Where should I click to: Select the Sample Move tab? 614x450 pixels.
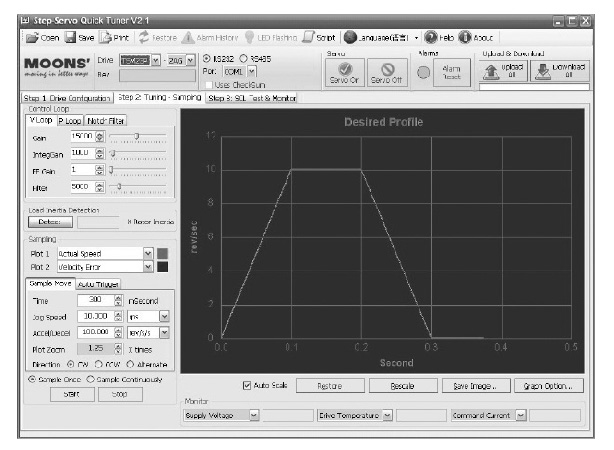(x=50, y=283)
